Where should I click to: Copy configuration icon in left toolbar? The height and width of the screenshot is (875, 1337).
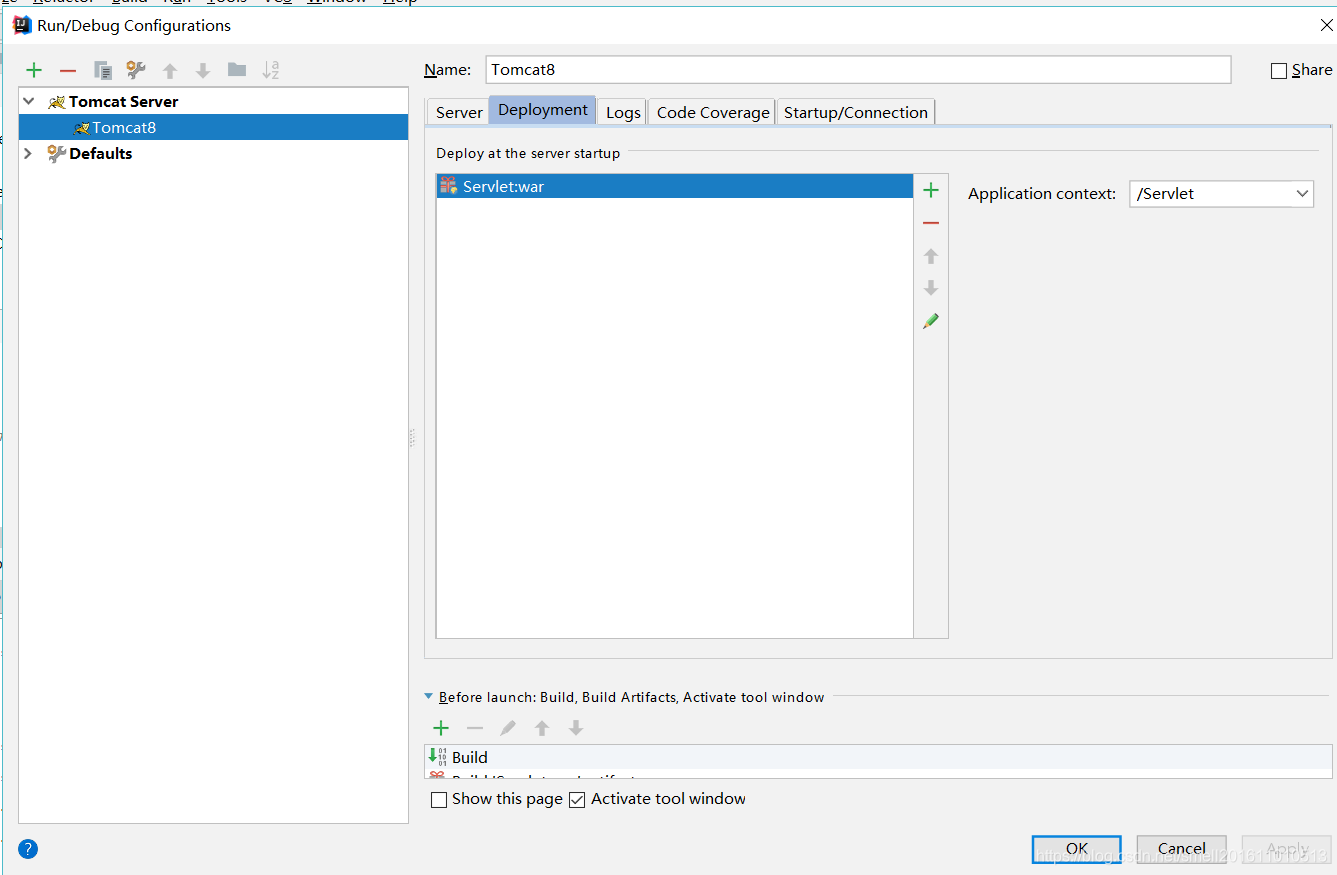[102, 70]
